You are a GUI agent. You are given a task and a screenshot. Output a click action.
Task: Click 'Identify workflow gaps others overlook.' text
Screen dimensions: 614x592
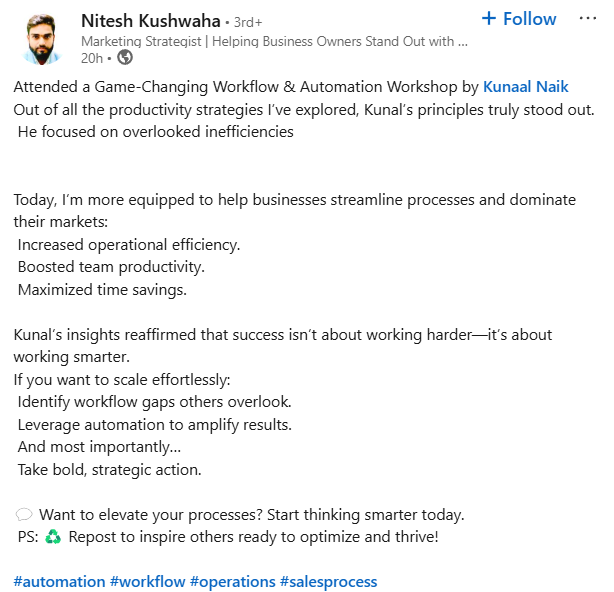155,402
